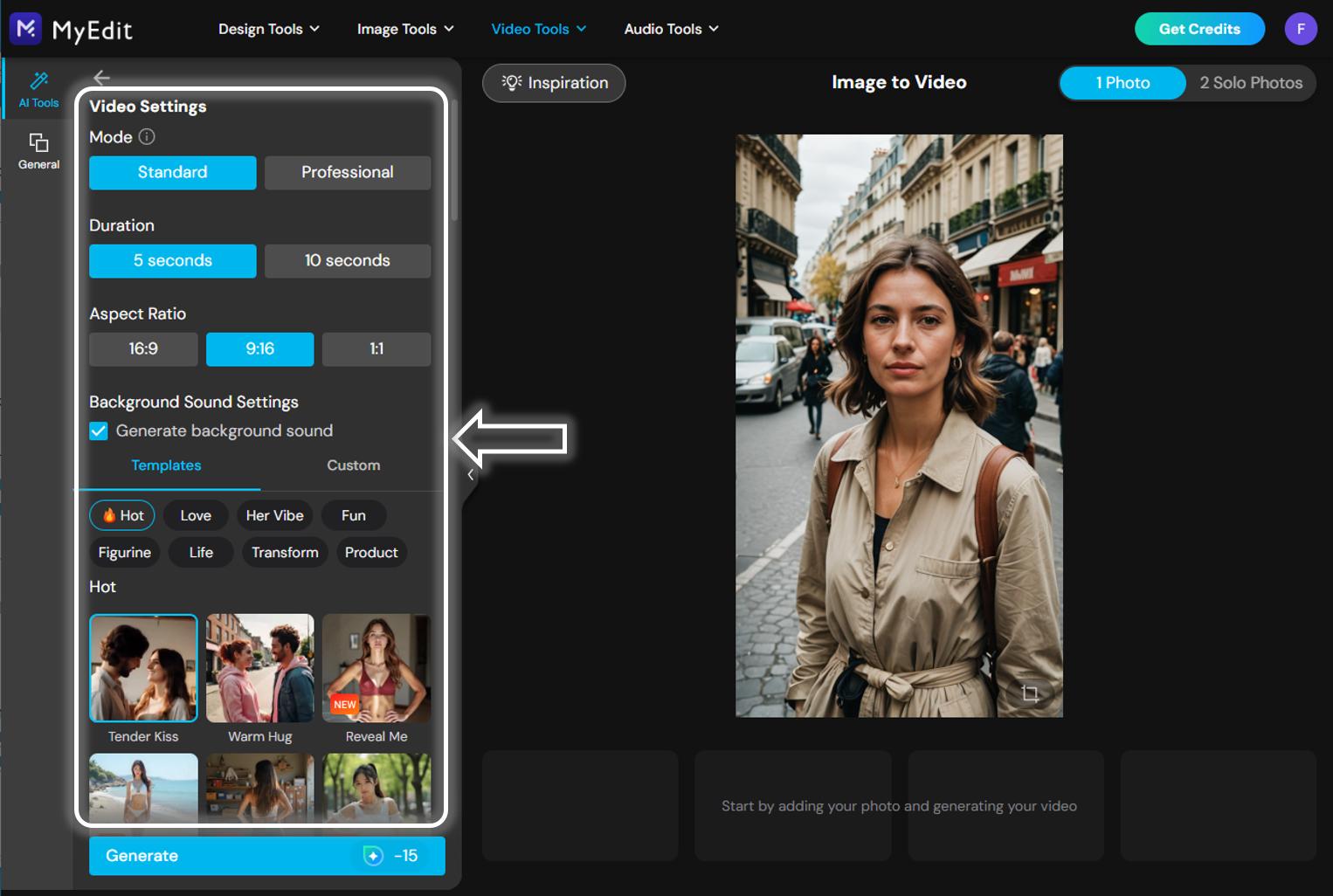Click the Video Settings heading
The image size is (1333, 896).
click(x=148, y=107)
